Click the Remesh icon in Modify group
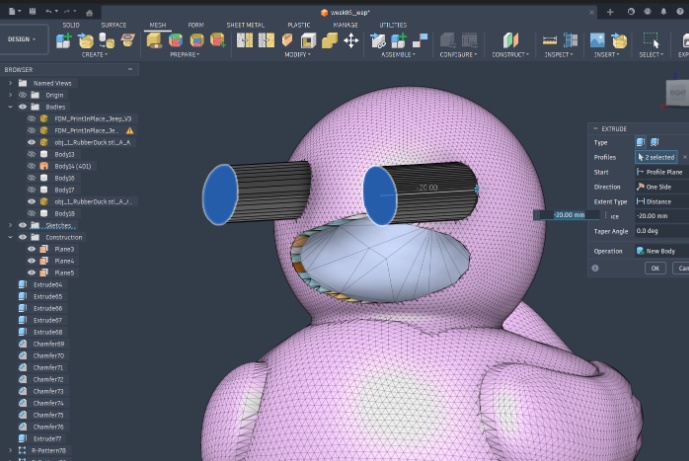Screen dimensions: 689x461 point(245,40)
